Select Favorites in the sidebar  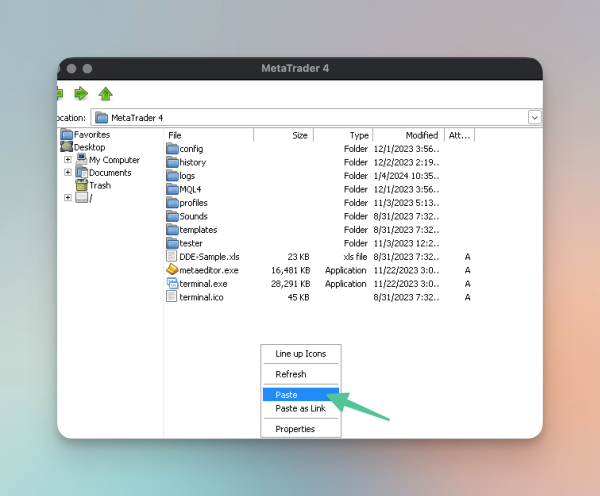coord(91,134)
